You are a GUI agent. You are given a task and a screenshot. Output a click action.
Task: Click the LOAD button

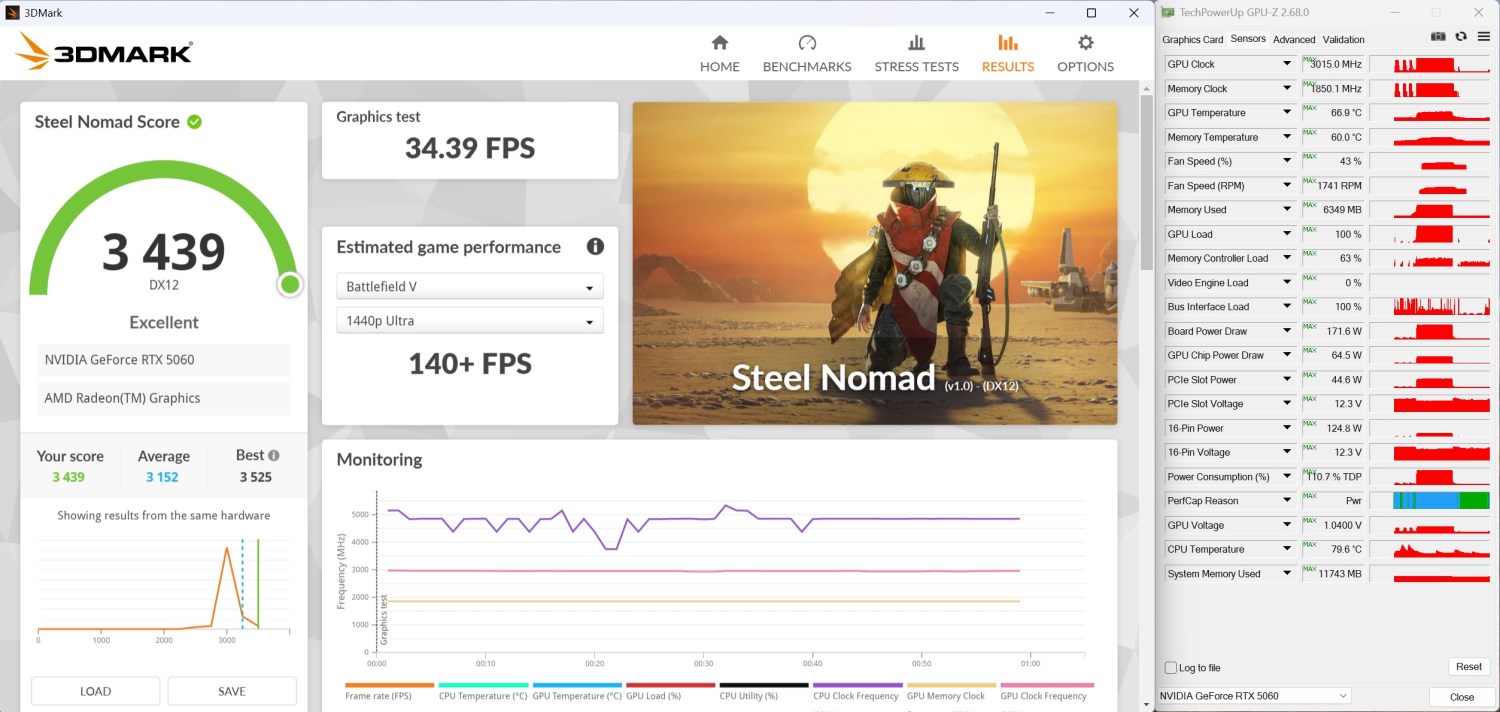click(96, 691)
